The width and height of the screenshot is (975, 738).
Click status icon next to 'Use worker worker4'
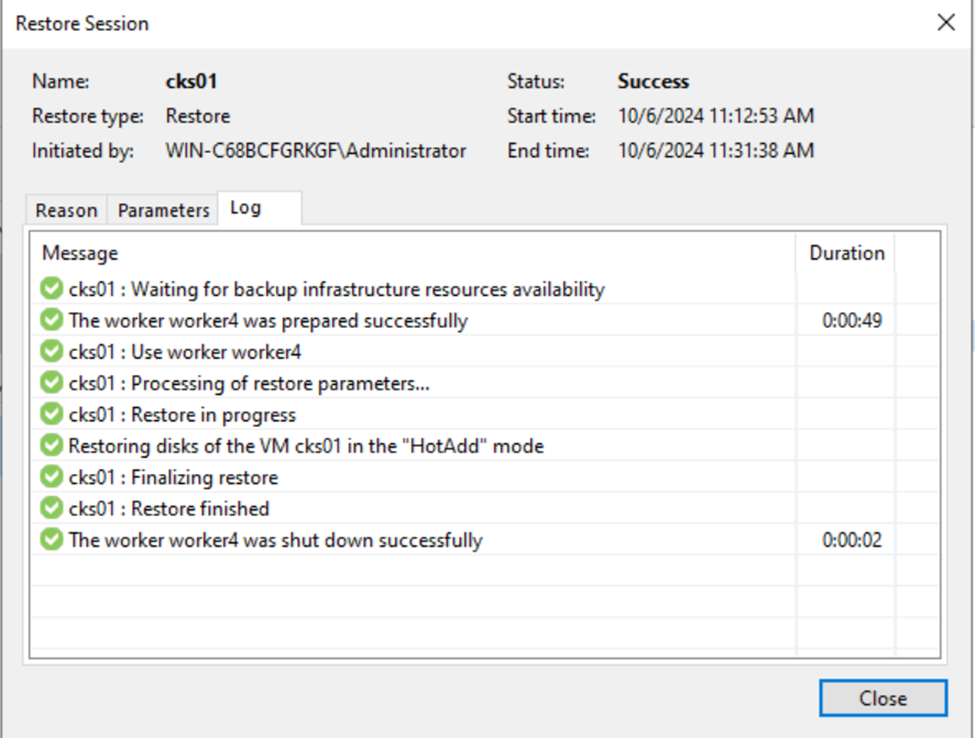tap(51, 352)
